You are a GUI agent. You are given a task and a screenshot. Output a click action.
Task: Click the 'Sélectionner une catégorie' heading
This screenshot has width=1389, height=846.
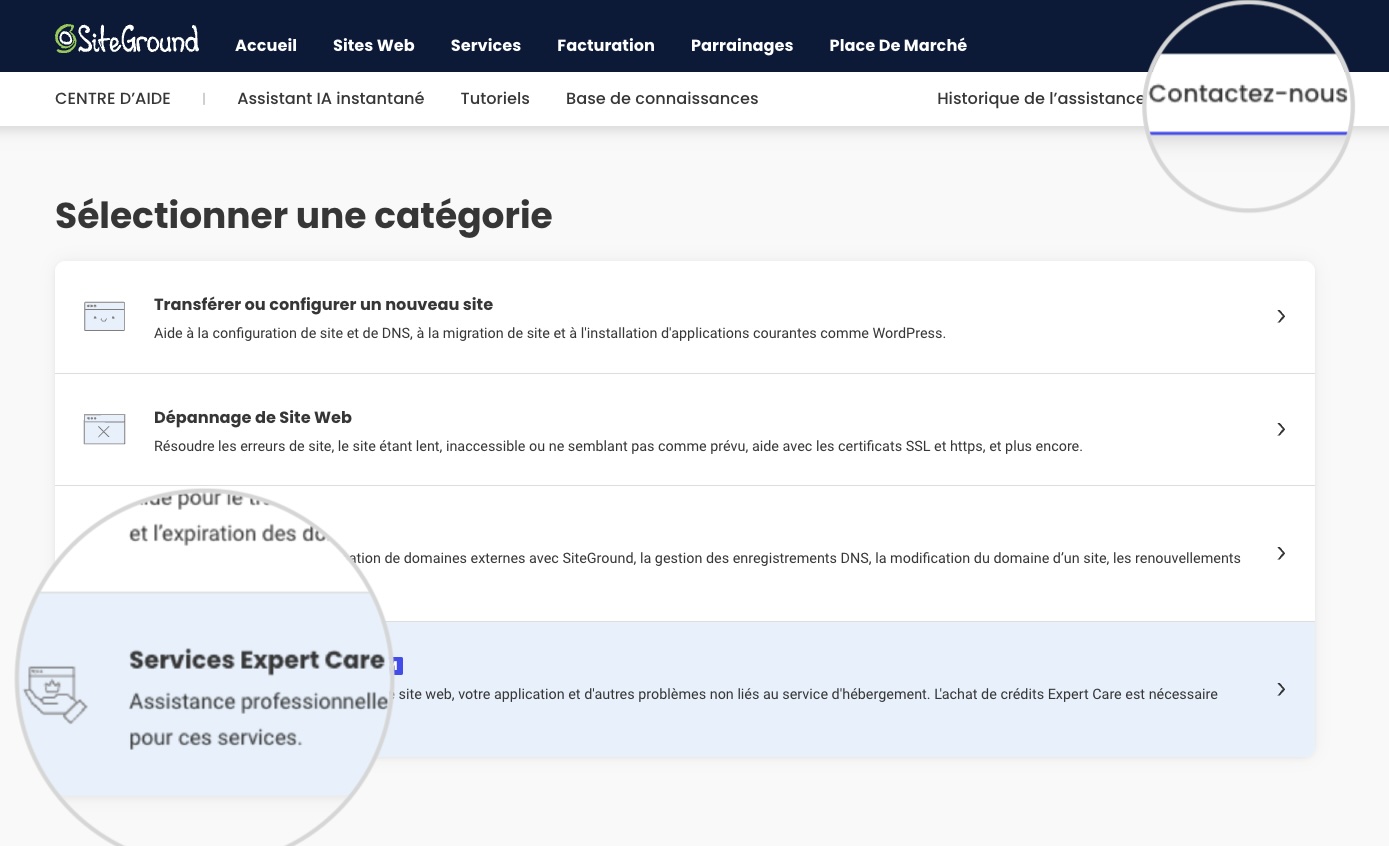point(304,216)
